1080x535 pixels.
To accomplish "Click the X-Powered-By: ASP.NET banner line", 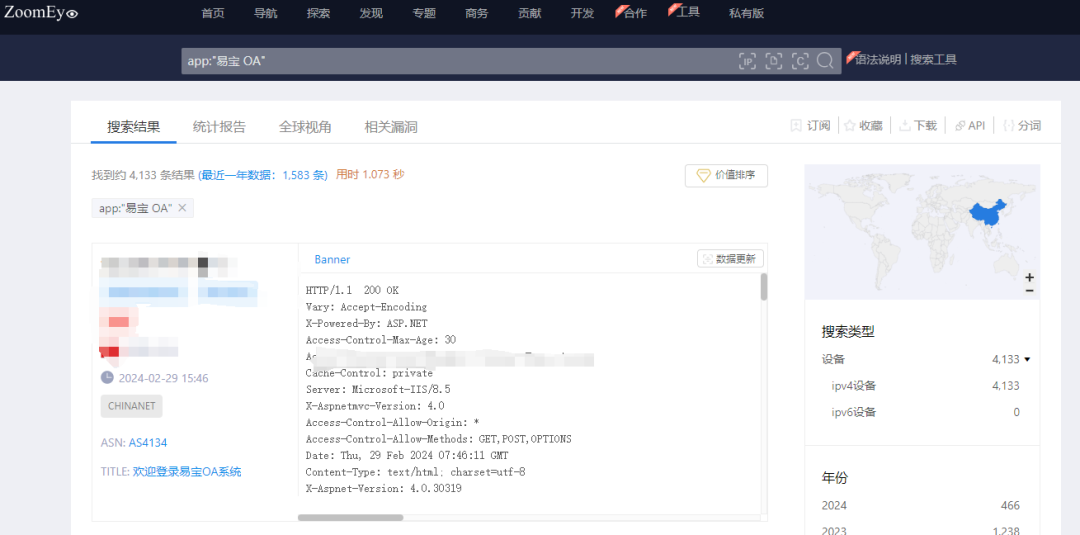I will [366, 324].
